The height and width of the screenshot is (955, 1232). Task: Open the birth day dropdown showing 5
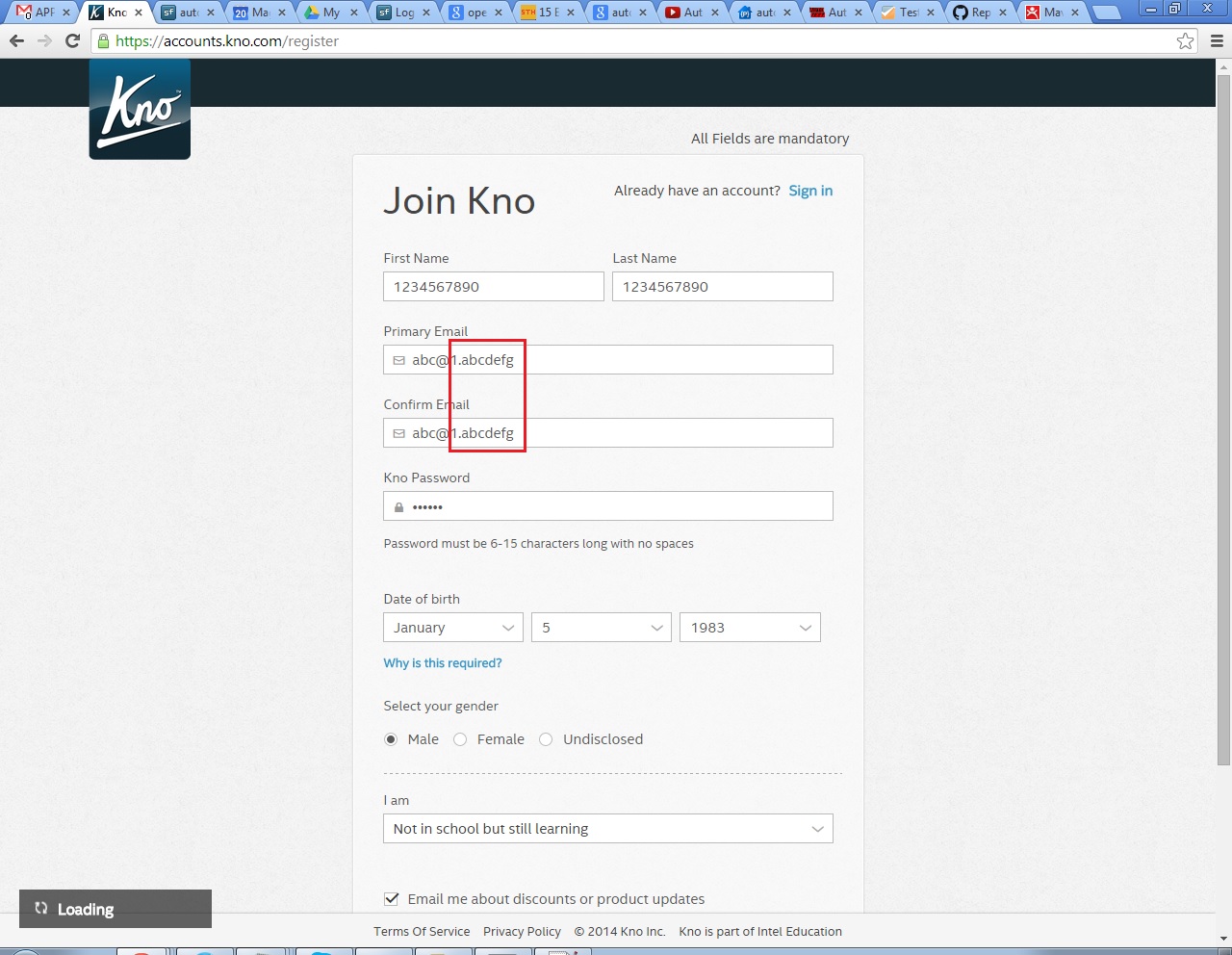(602, 628)
